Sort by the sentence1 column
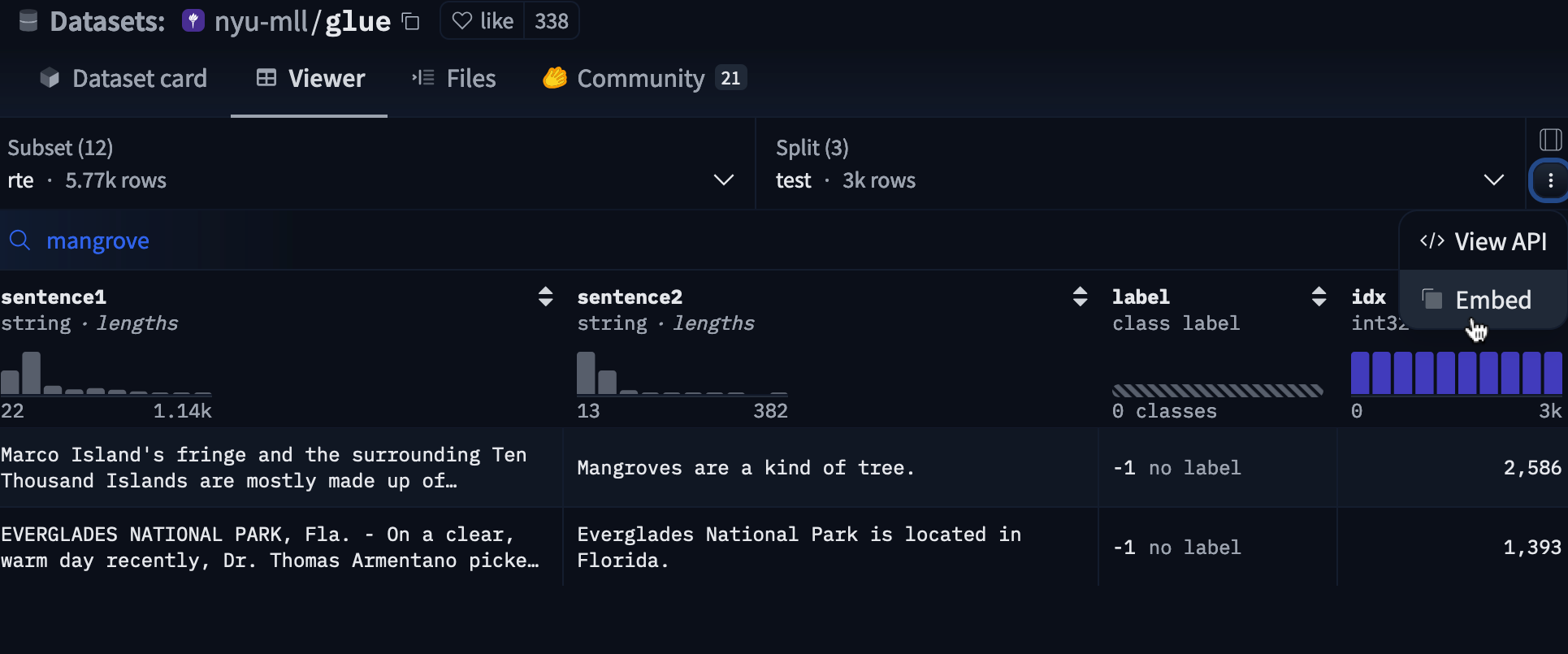The image size is (1568, 654). coord(545,297)
